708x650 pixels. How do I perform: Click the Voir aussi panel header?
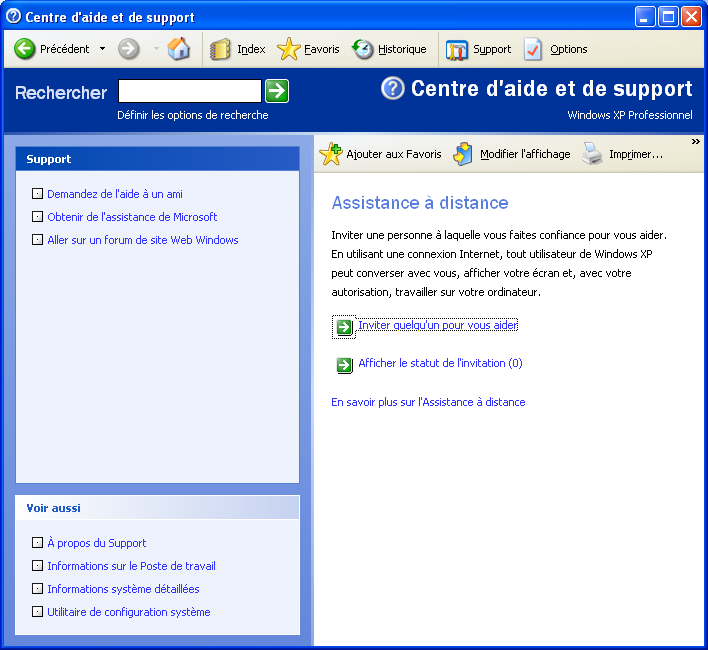[x=157, y=508]
